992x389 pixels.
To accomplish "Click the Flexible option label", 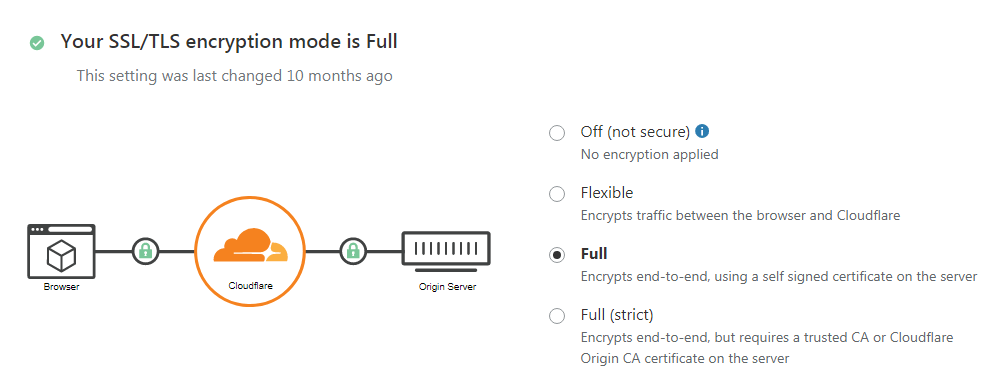I will 607,193.
